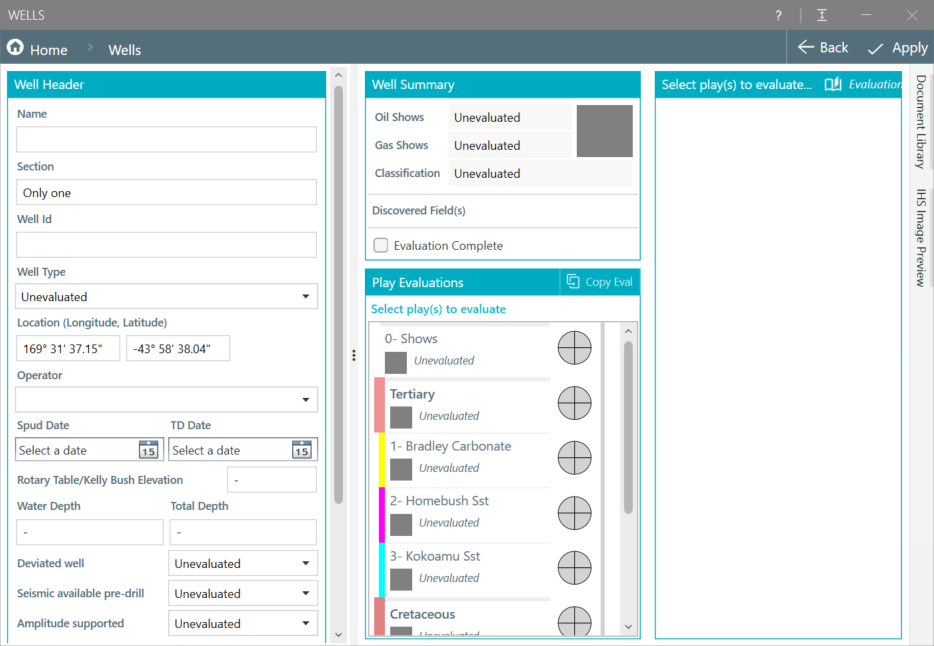Click Homebush Sst magenta color bar
Image resolution: width=934 pixels, height=646 pixels.
click(382, 514)
